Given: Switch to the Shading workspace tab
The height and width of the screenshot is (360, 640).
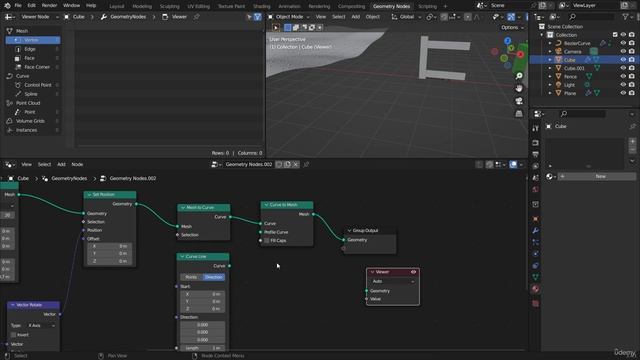Looking at the screenshot, I should click(262, 6).
